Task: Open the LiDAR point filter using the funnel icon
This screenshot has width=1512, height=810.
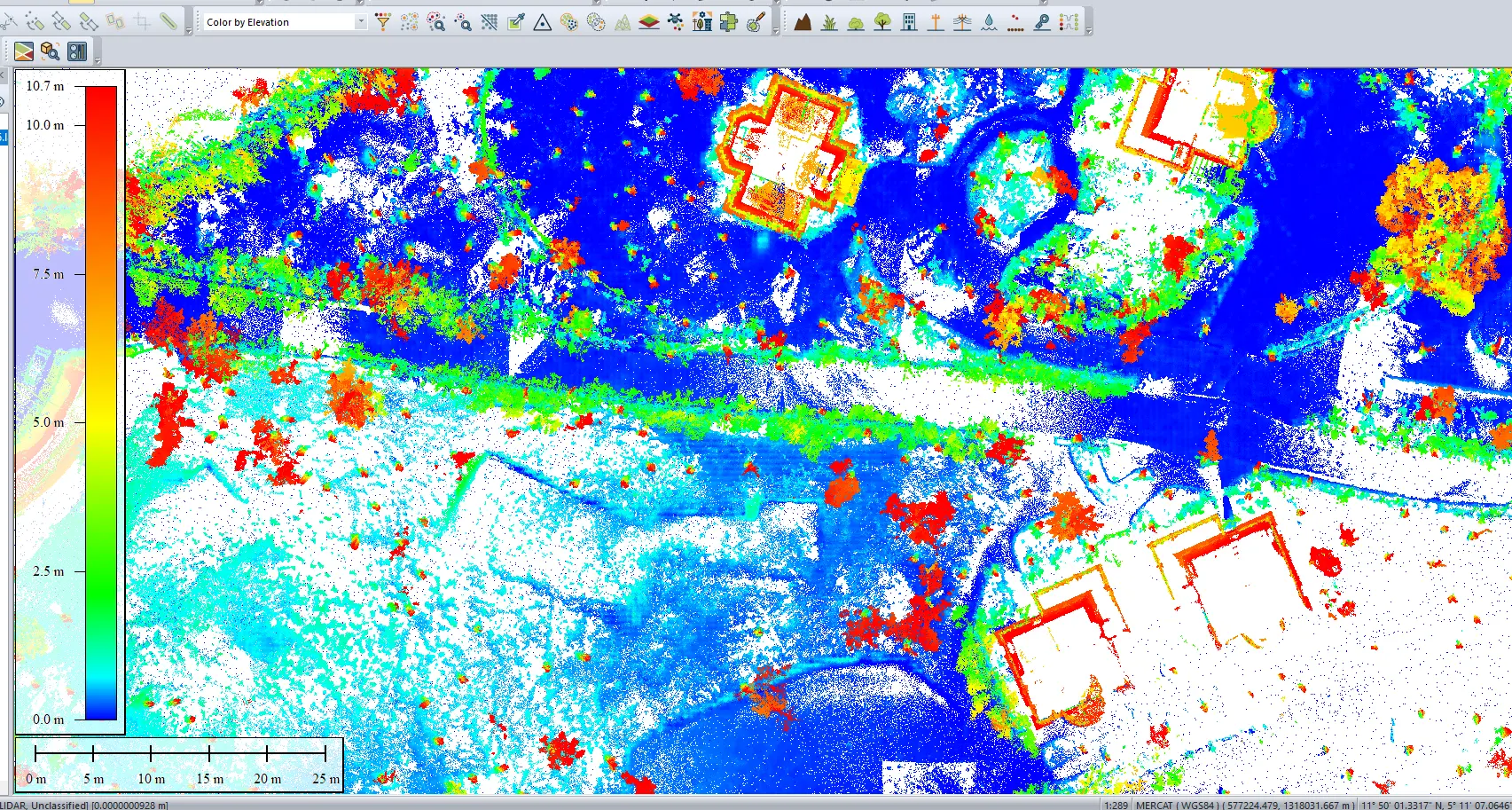Action: (383, 22)
